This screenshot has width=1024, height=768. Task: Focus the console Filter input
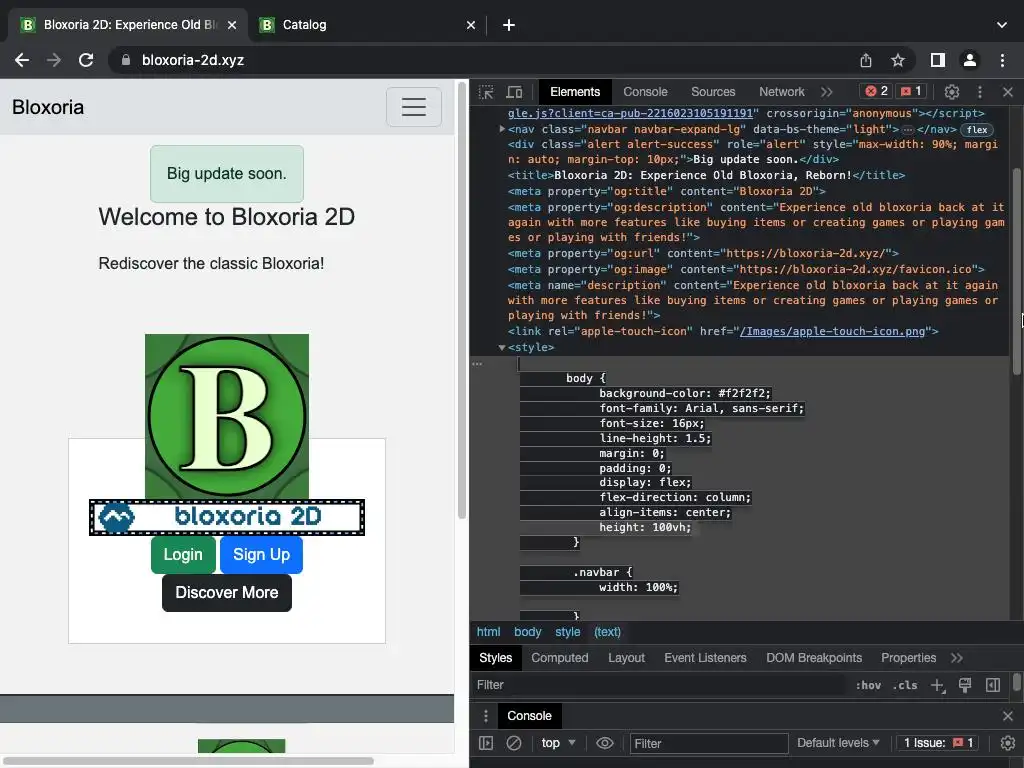(709, 743)
